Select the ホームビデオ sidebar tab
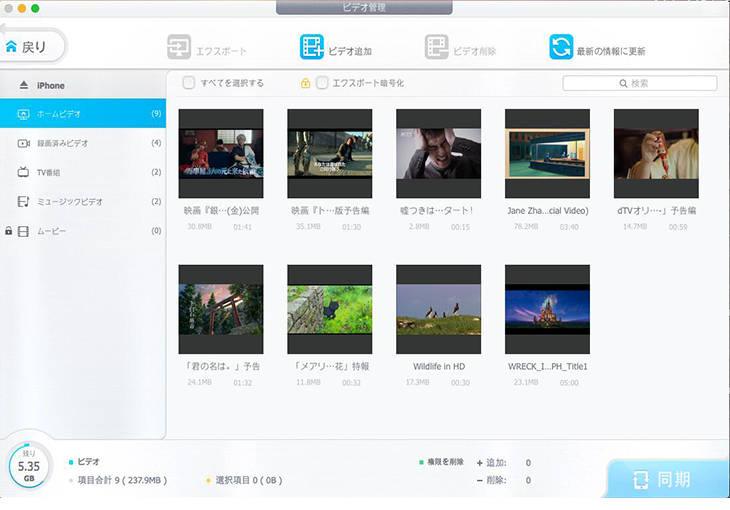Image resolution: width=730 pixels, height=510 pixels. pyautogui.click(x=62, y=114)
